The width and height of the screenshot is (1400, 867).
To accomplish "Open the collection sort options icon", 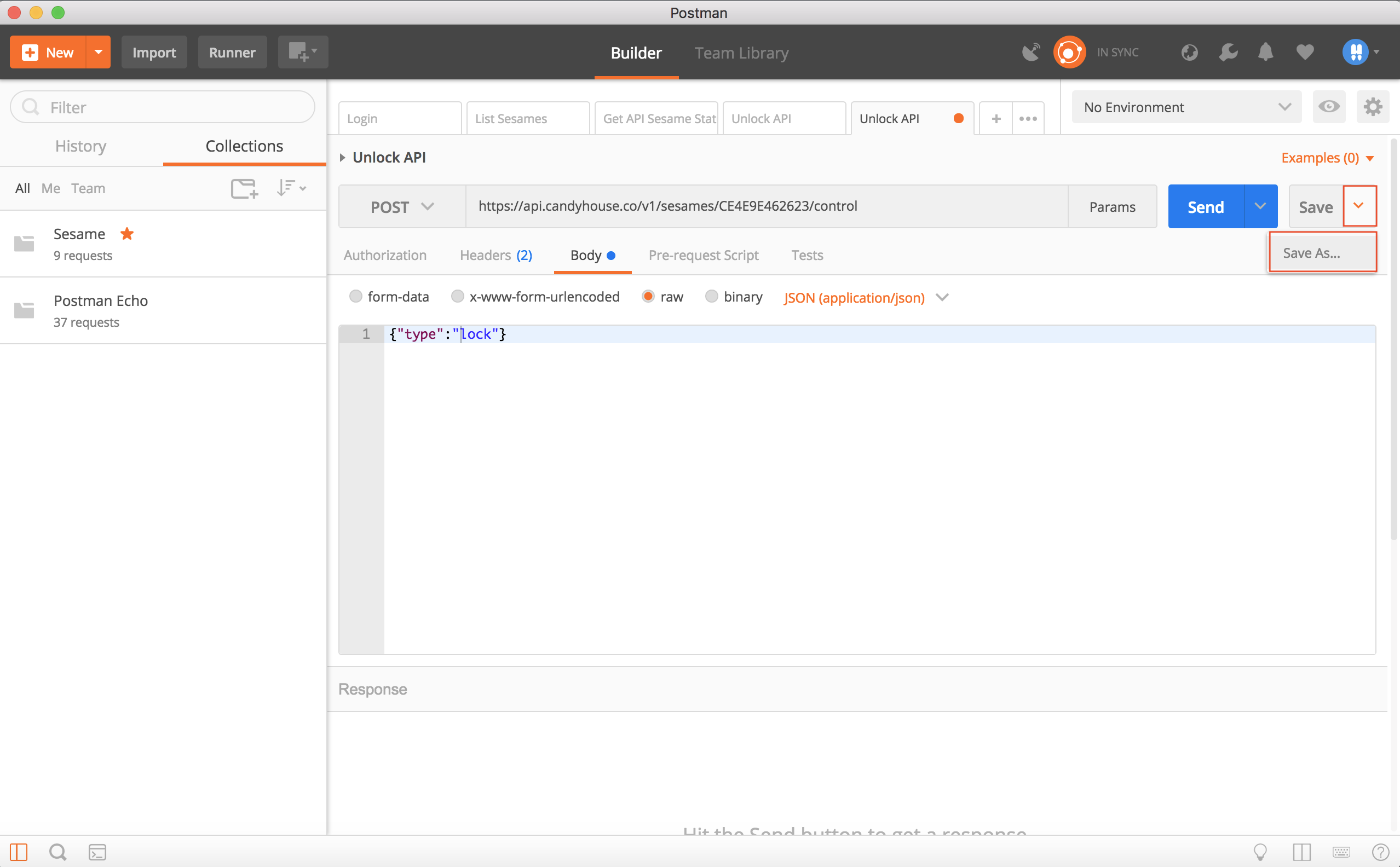I will pyautogui.click(x=291, y=188).
